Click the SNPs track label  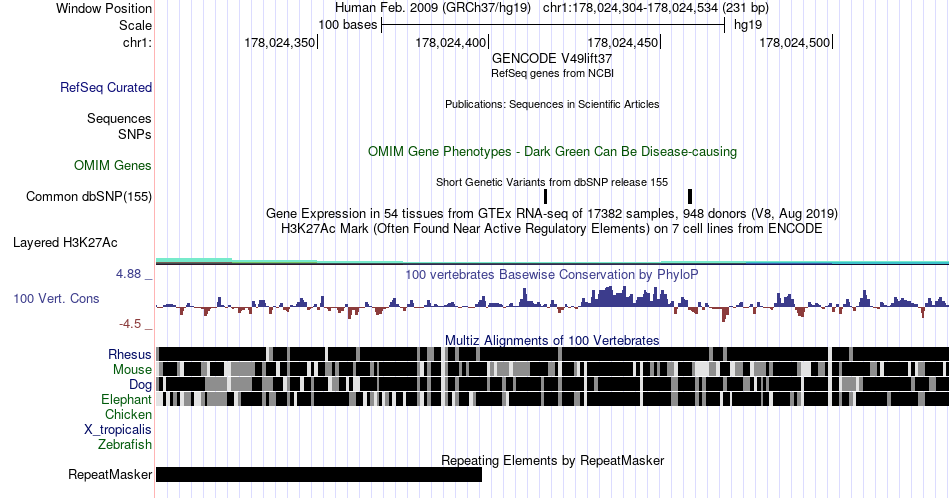point(135,134)
